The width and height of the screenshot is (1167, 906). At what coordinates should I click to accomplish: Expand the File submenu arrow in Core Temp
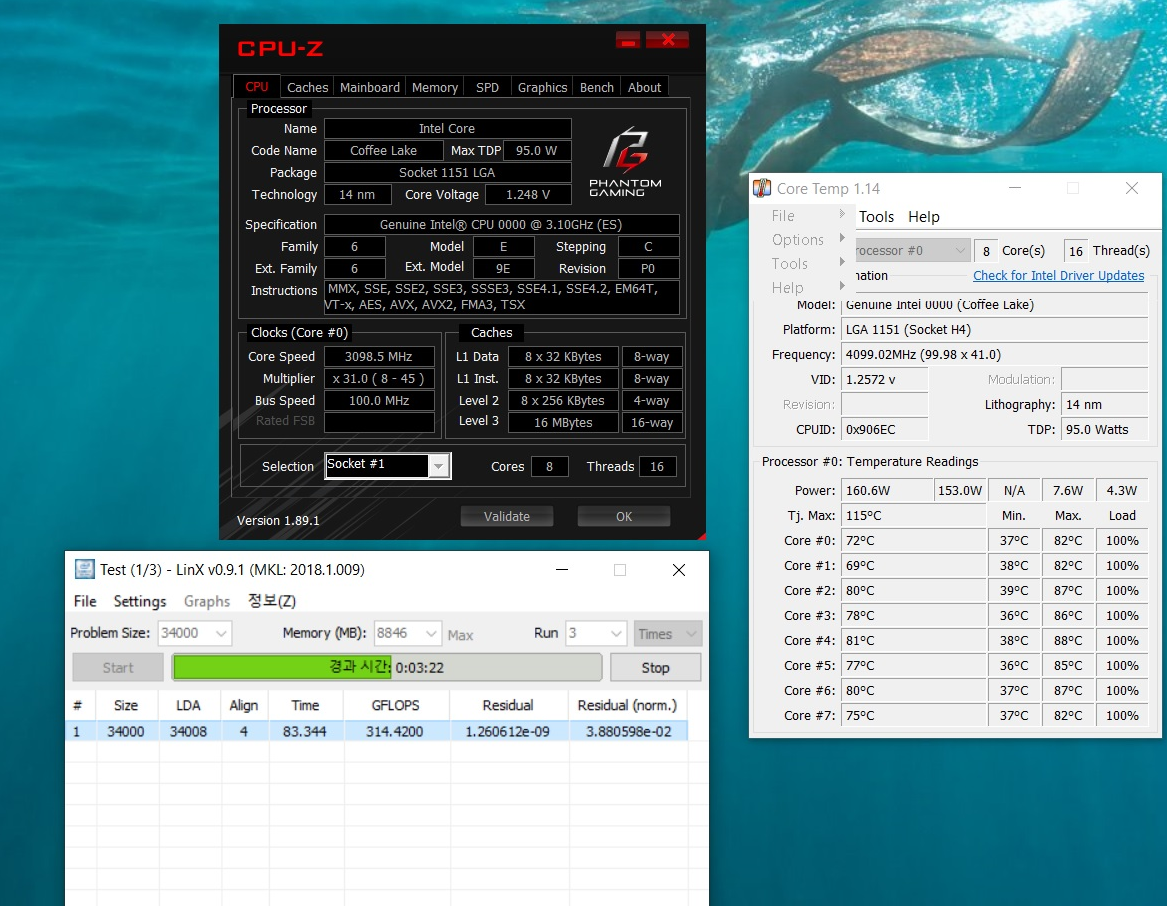point(842,214)
